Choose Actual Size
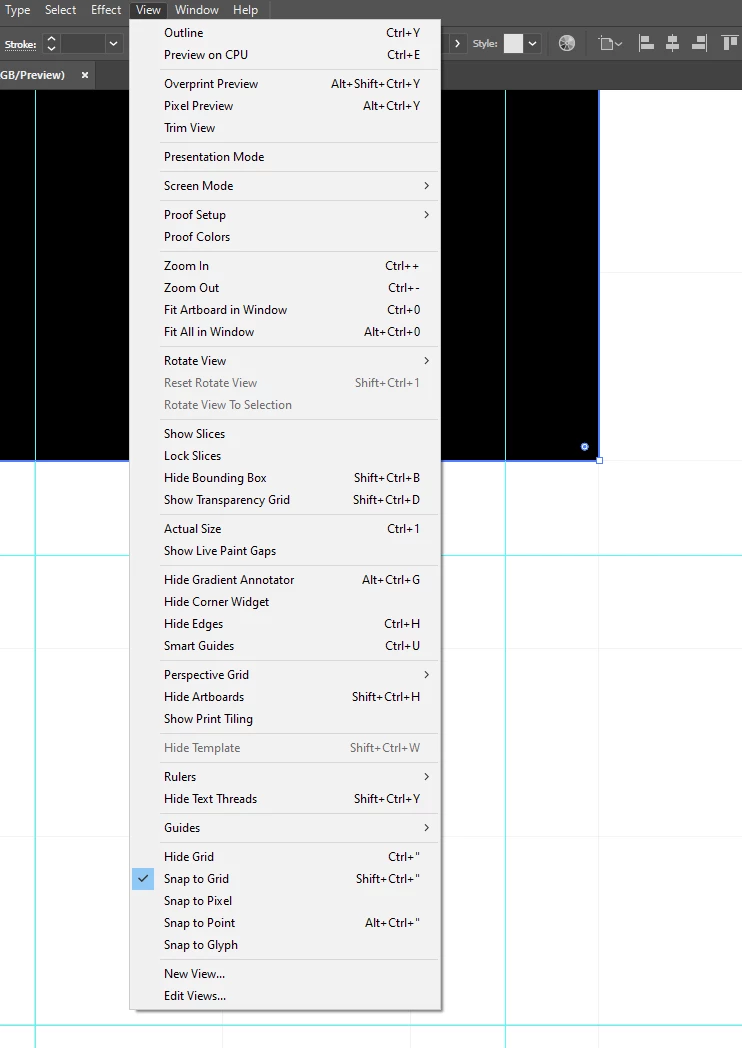This screenshot has height=1048, width=742. point(285,529)
